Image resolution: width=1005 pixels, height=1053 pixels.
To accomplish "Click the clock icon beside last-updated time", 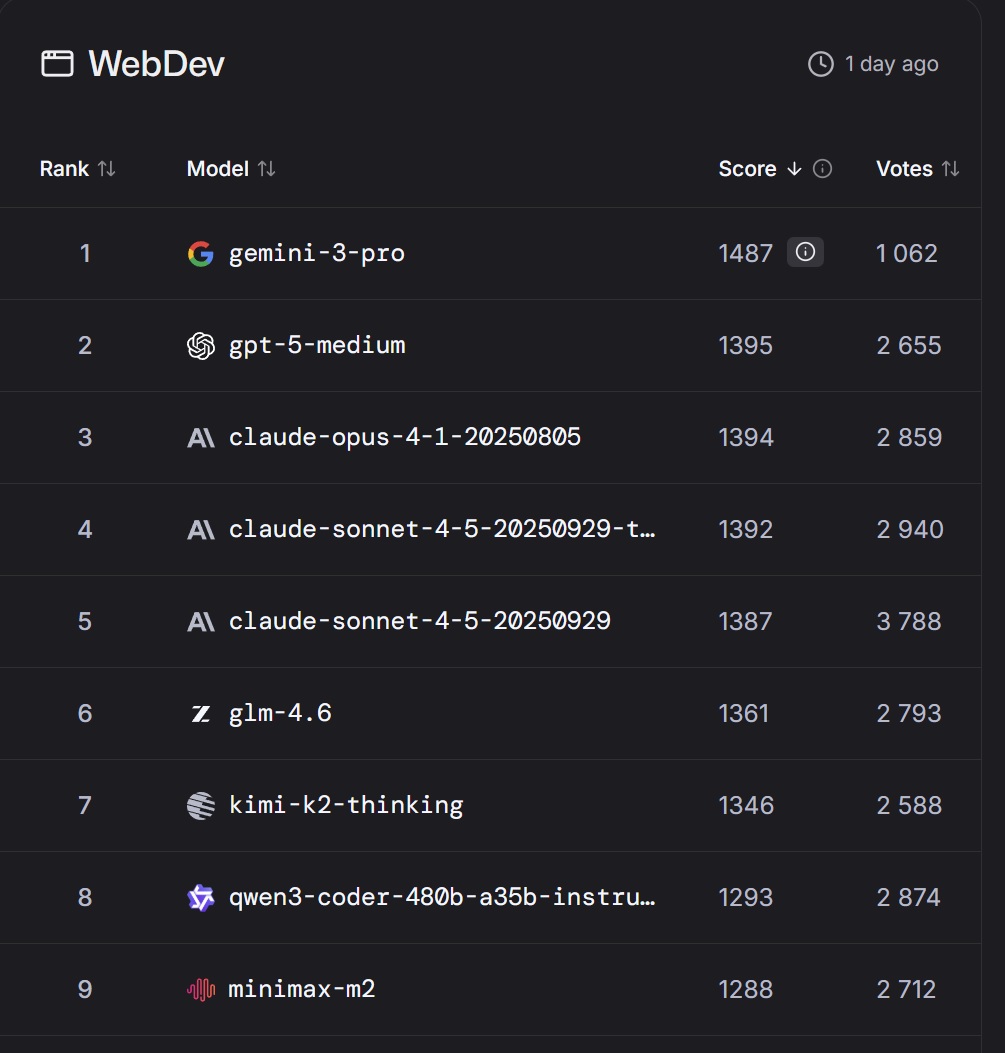I will click(820, 64).
